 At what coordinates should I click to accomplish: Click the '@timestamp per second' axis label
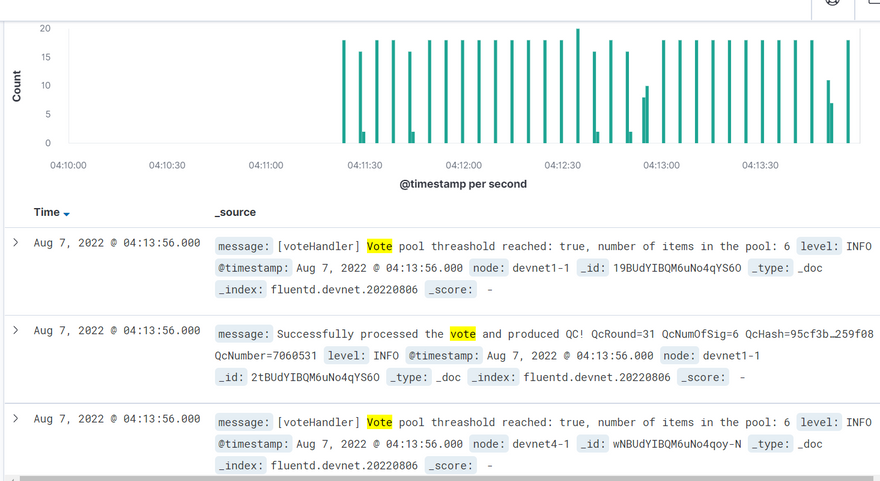tap(463, 184)
